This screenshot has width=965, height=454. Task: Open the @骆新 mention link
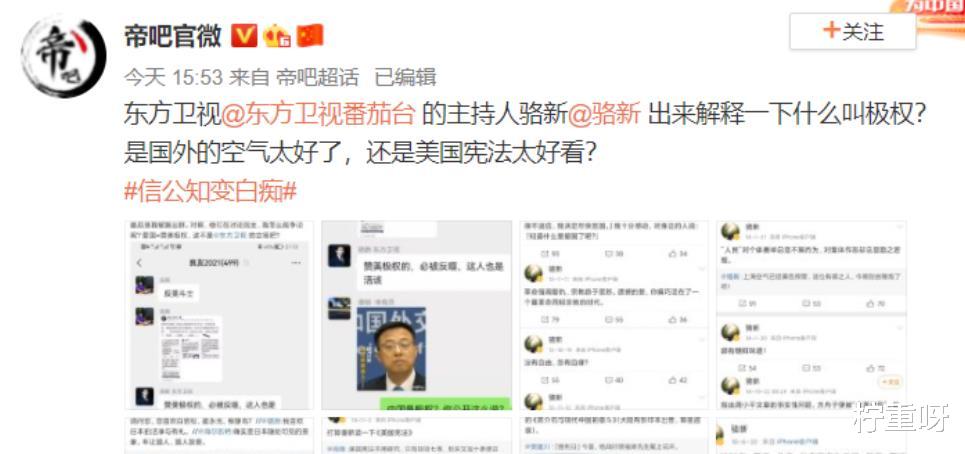point(603,114)
